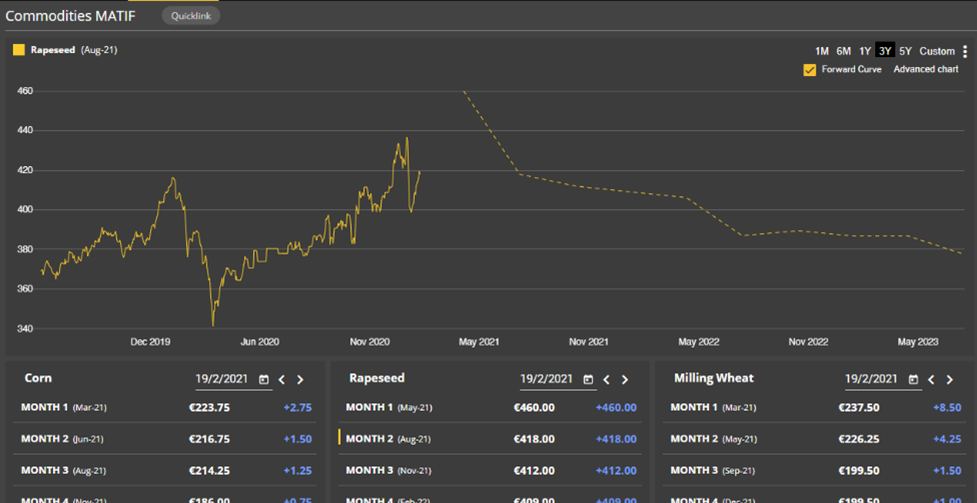Viewport: 977px width, 503px height.
Task: Select Milling Wheat MONTH 2 (May-21) row
Action: tap(815, 439)
